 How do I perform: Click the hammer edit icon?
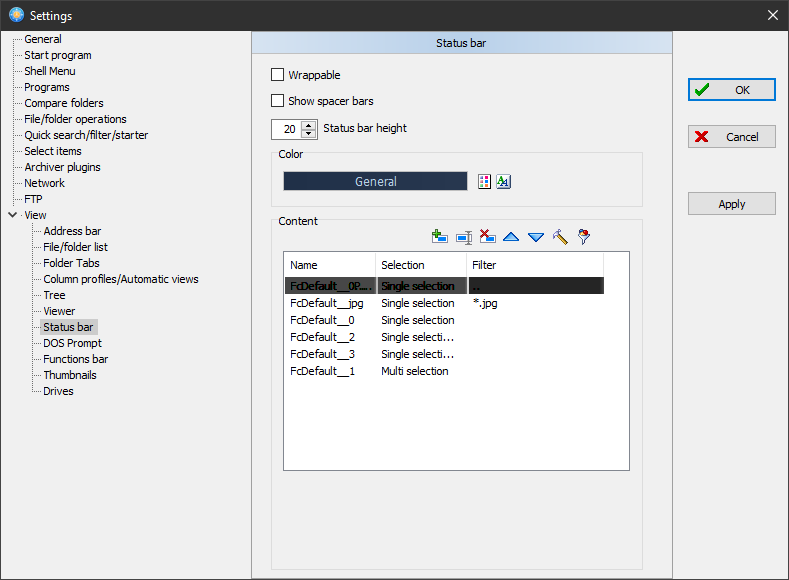[560, 237]
